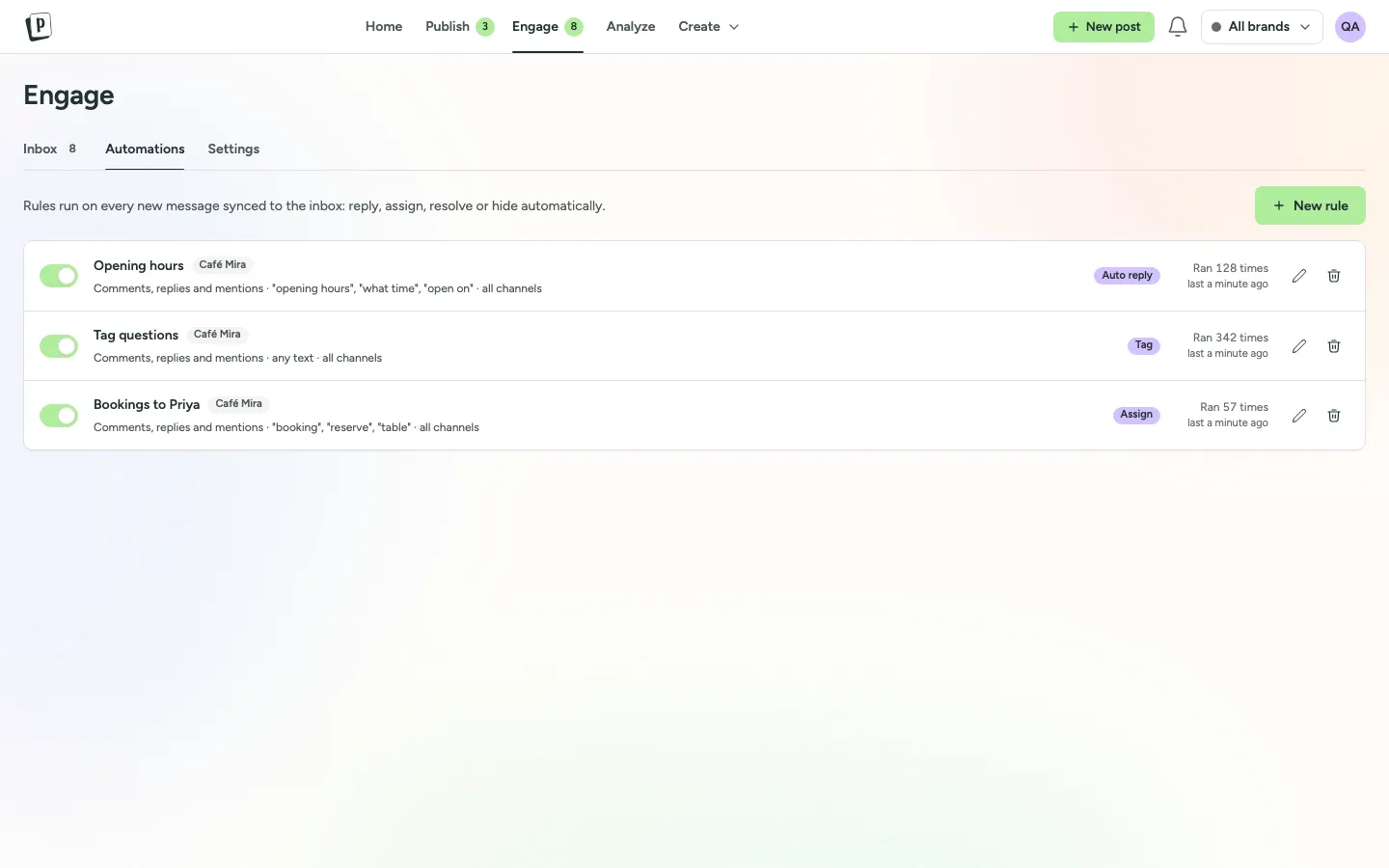Delete the Bookings to Priya rule
Image resolution: width=1389 pixels, height=868 pixels.
pos(1334,416)
